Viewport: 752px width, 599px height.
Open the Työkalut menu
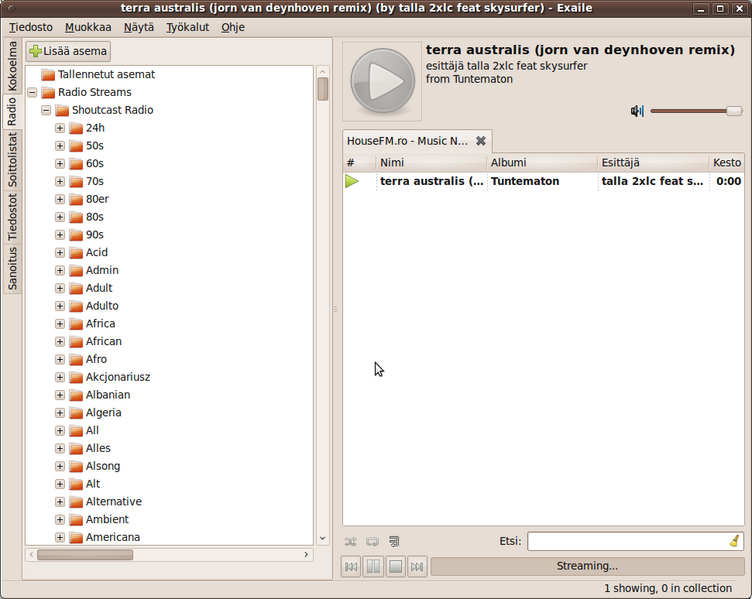pos(187,27)
